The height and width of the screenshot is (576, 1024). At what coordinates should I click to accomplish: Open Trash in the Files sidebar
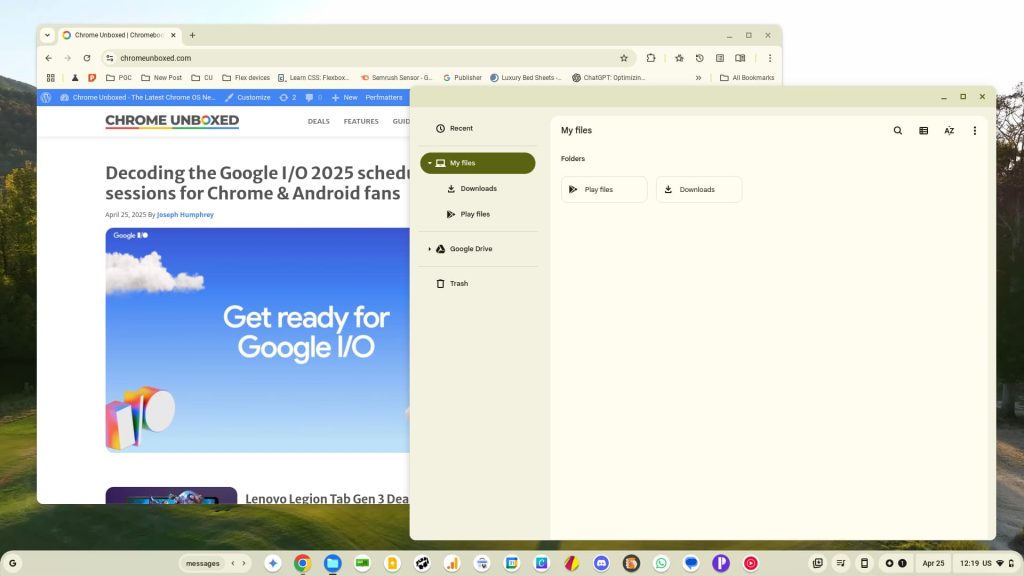coord(477,283)
